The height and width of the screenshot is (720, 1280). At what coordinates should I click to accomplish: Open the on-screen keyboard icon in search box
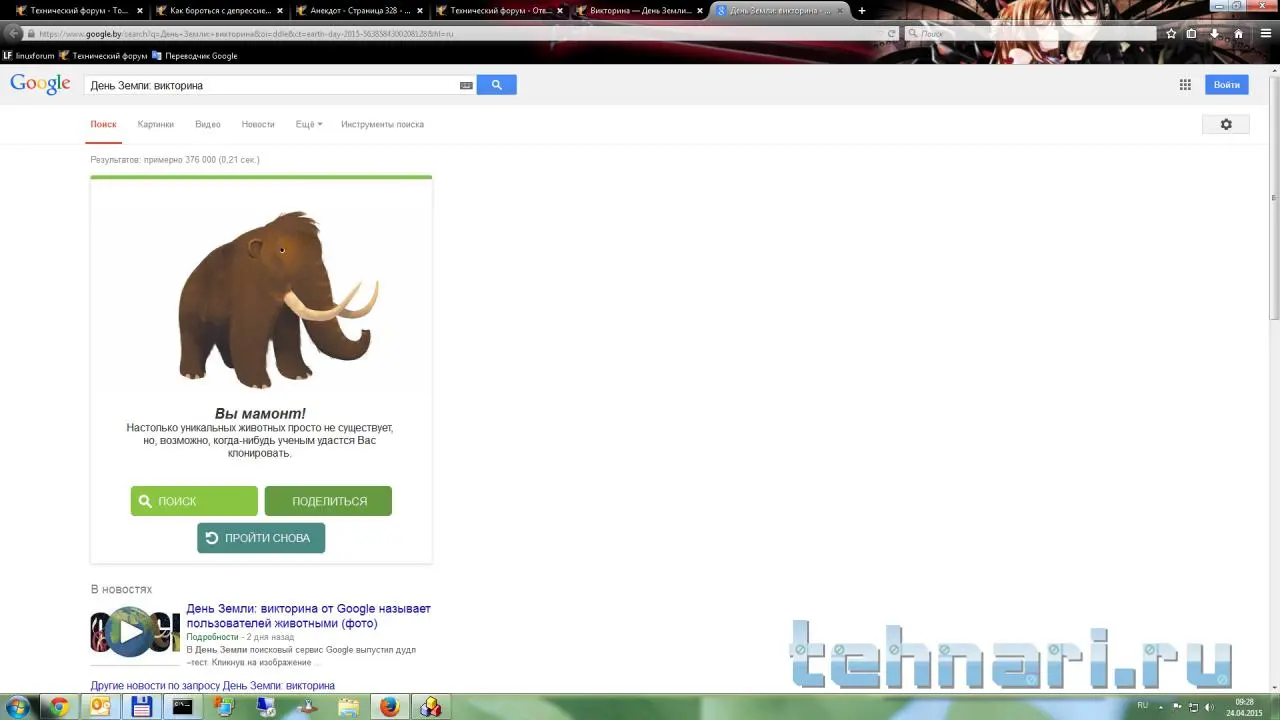point(466,86)
